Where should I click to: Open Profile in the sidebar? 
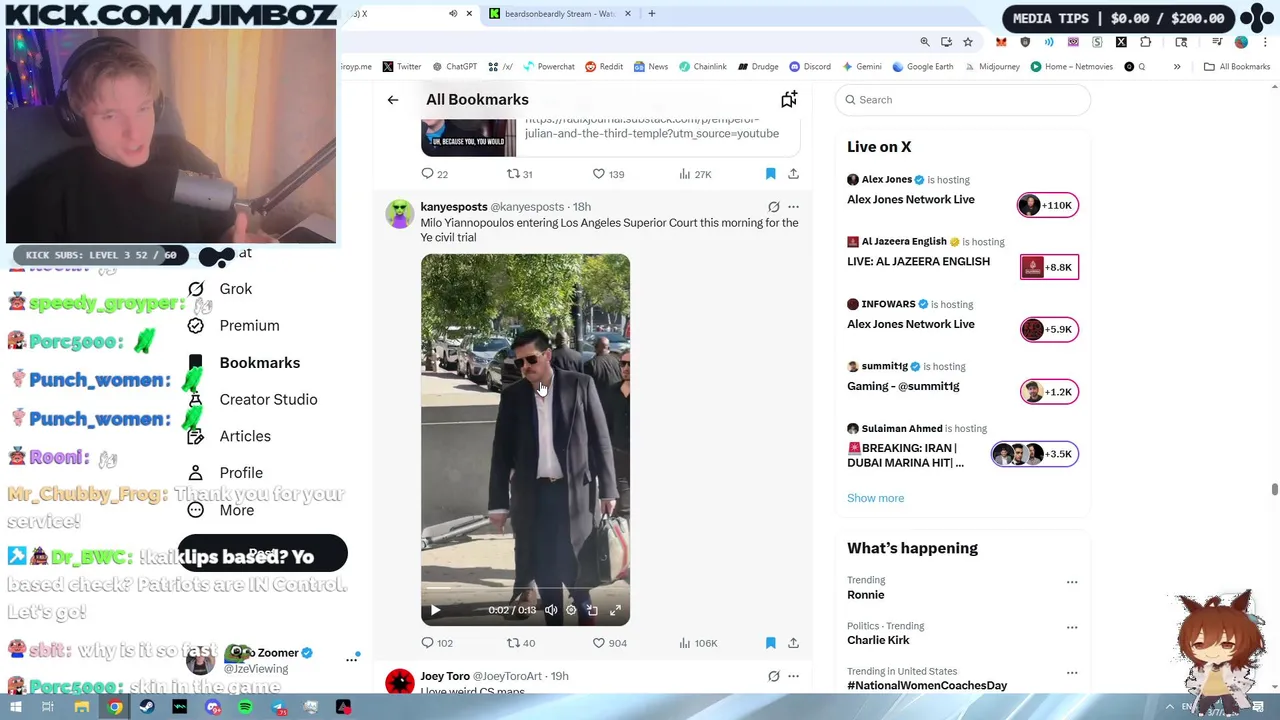click(x=226, y=473)
